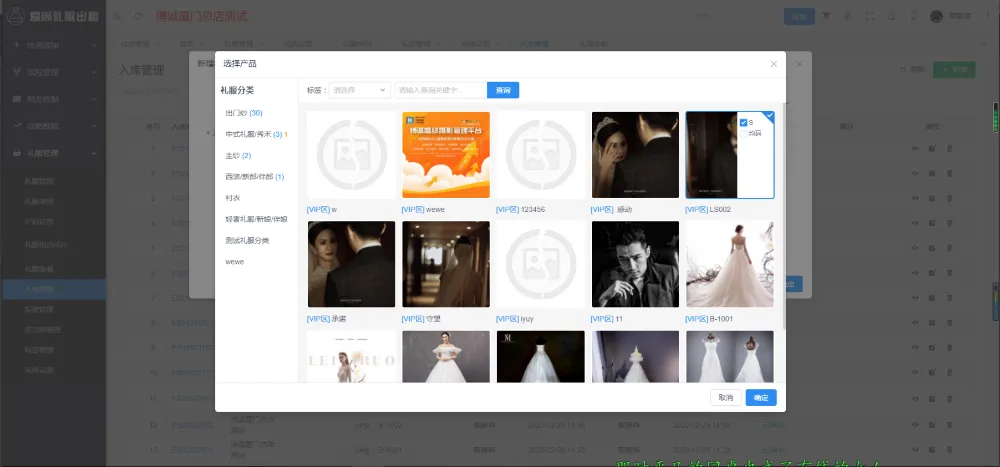This screenshot has height=467, width=1000.
Task: Click the orange wewe product thumbnail
Action: tap(445, 155)
